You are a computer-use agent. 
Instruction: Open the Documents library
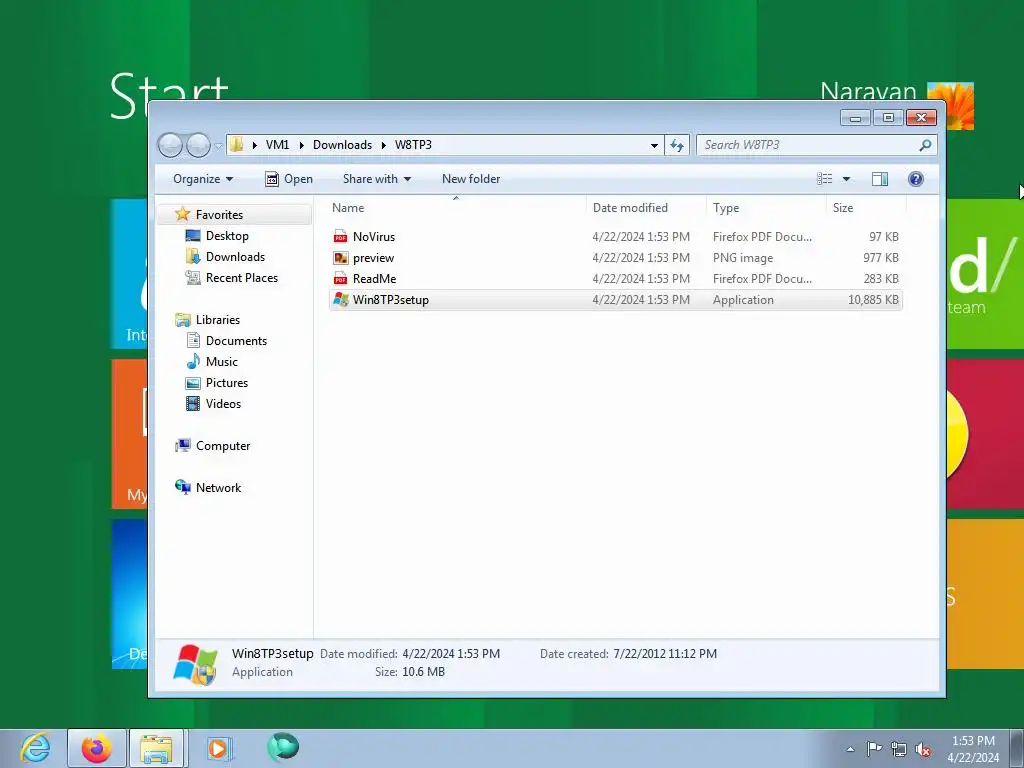(x=236, y=341)
